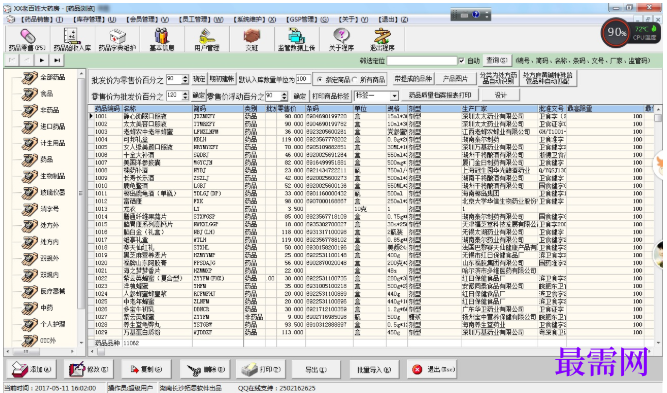Open the GSP管理 menu
667x393 pixels.
pos(307,20)
